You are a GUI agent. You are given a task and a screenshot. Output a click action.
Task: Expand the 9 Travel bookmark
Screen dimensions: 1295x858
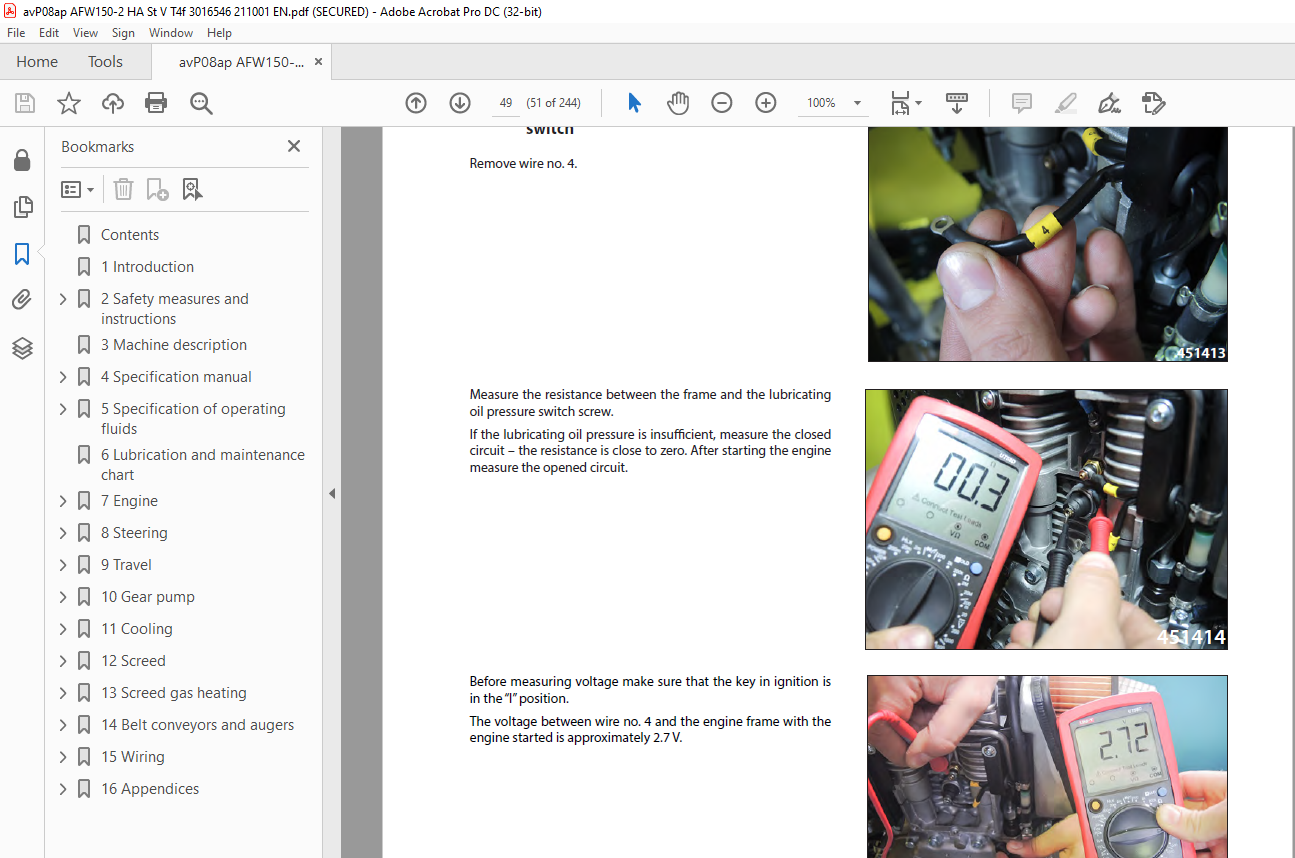pos(64,565)
